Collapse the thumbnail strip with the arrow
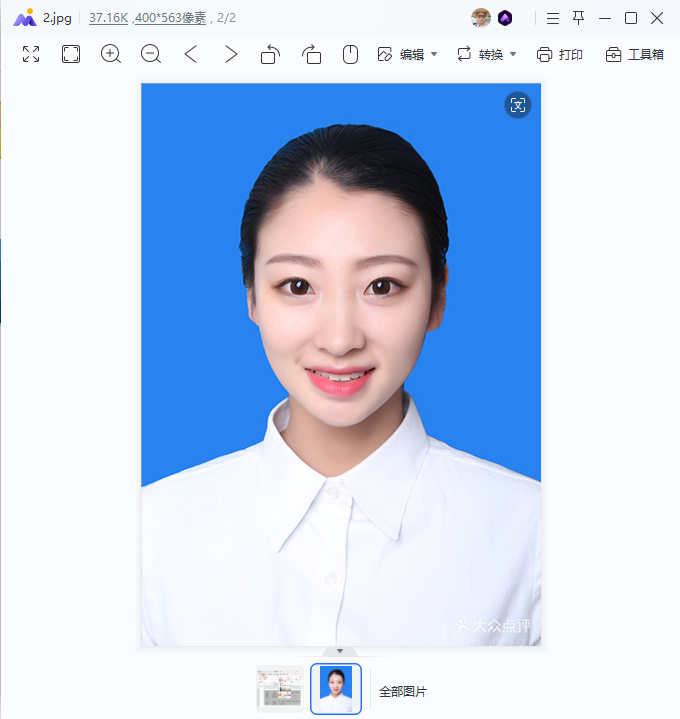This screenshot has height=719, width=680. pyautogui.click(x=340, y=651)
